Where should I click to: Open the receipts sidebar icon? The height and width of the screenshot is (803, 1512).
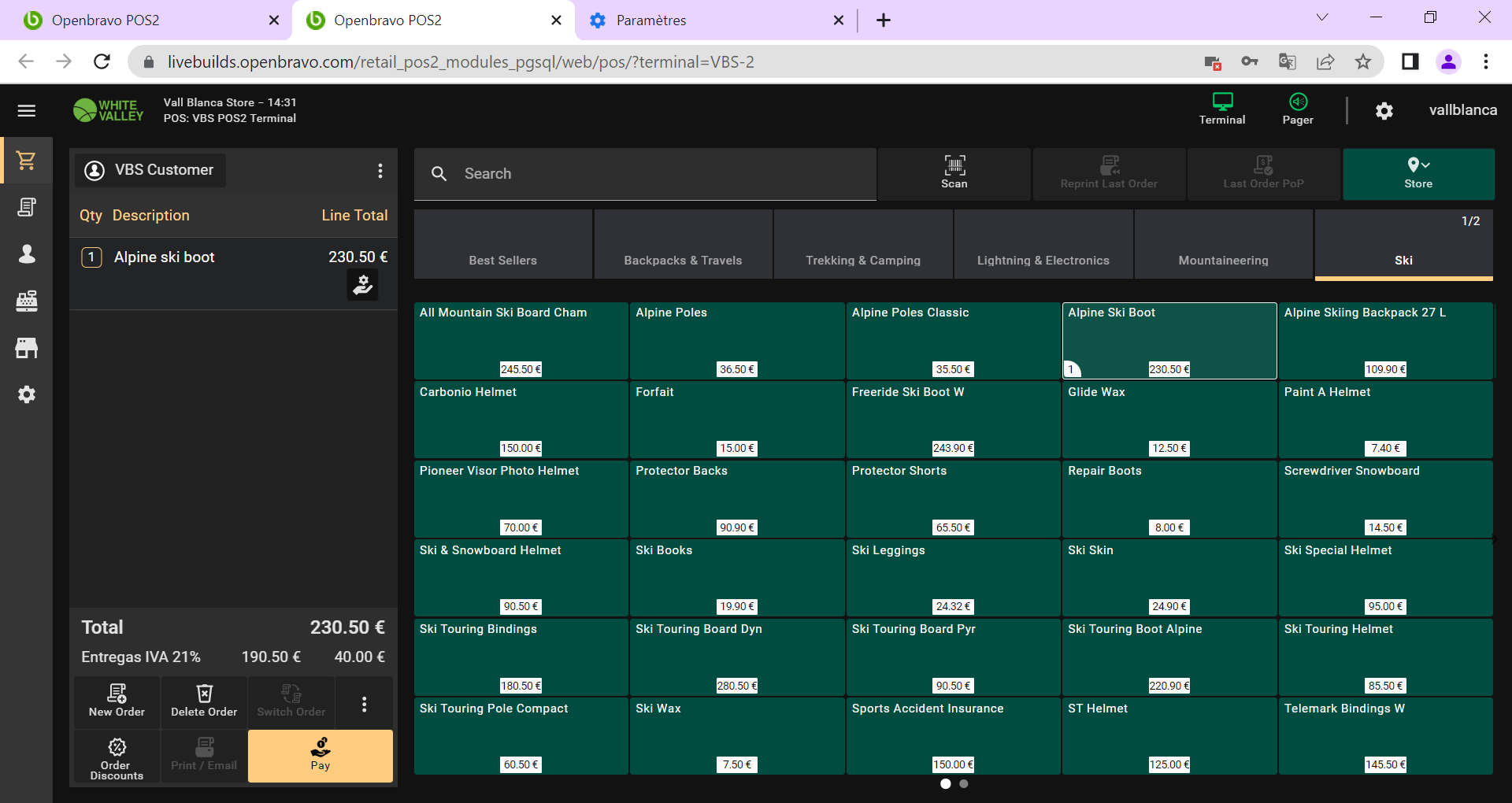click(27, 207)
